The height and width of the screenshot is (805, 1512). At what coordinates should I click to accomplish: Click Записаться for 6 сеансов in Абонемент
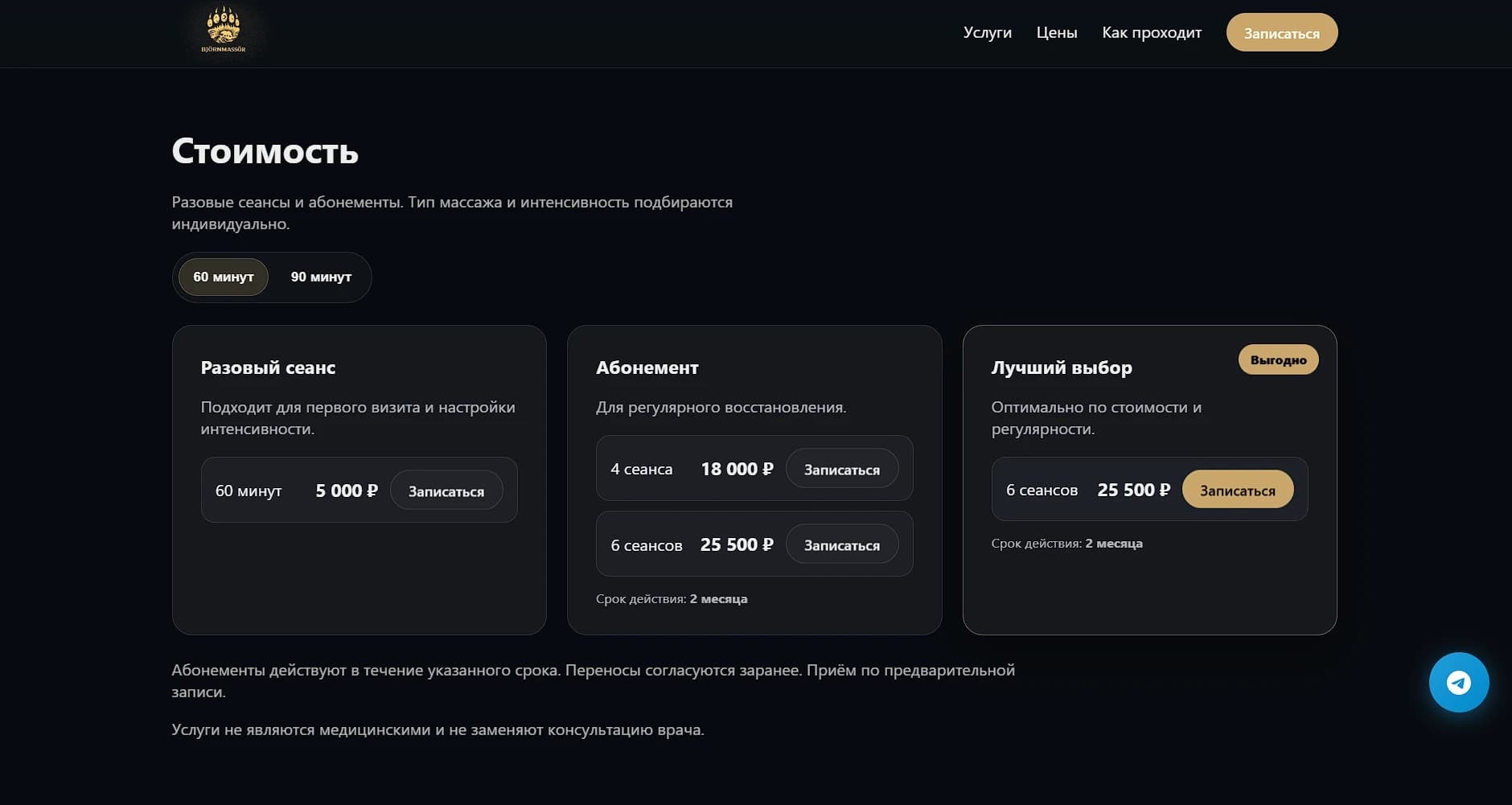[841, 544]
